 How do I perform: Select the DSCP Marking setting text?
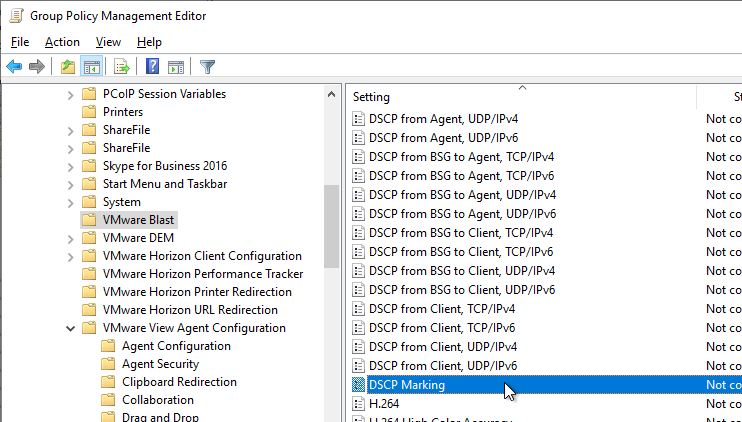(406, 385)
